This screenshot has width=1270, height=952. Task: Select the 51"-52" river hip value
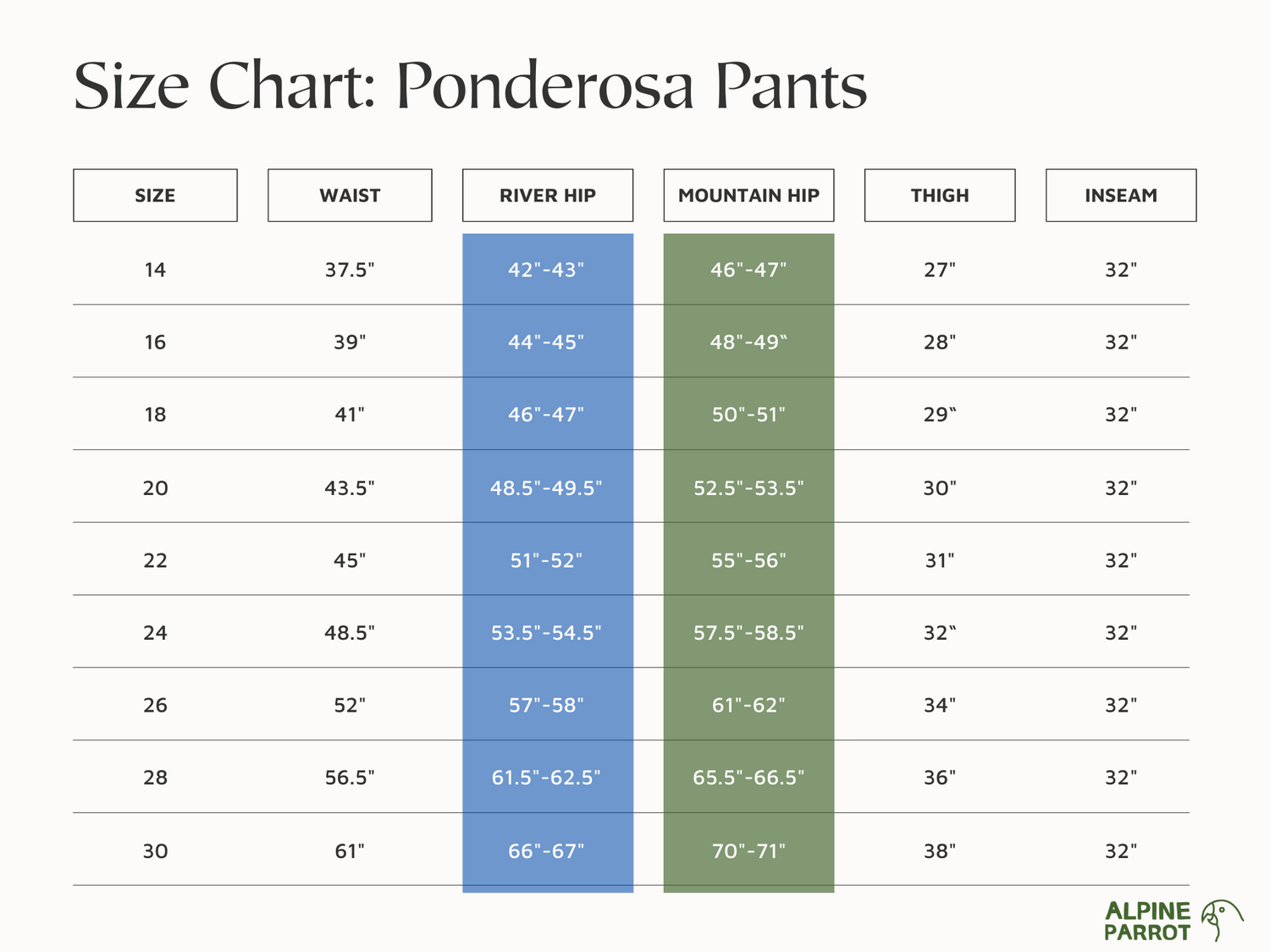click(x=546, y=560)
